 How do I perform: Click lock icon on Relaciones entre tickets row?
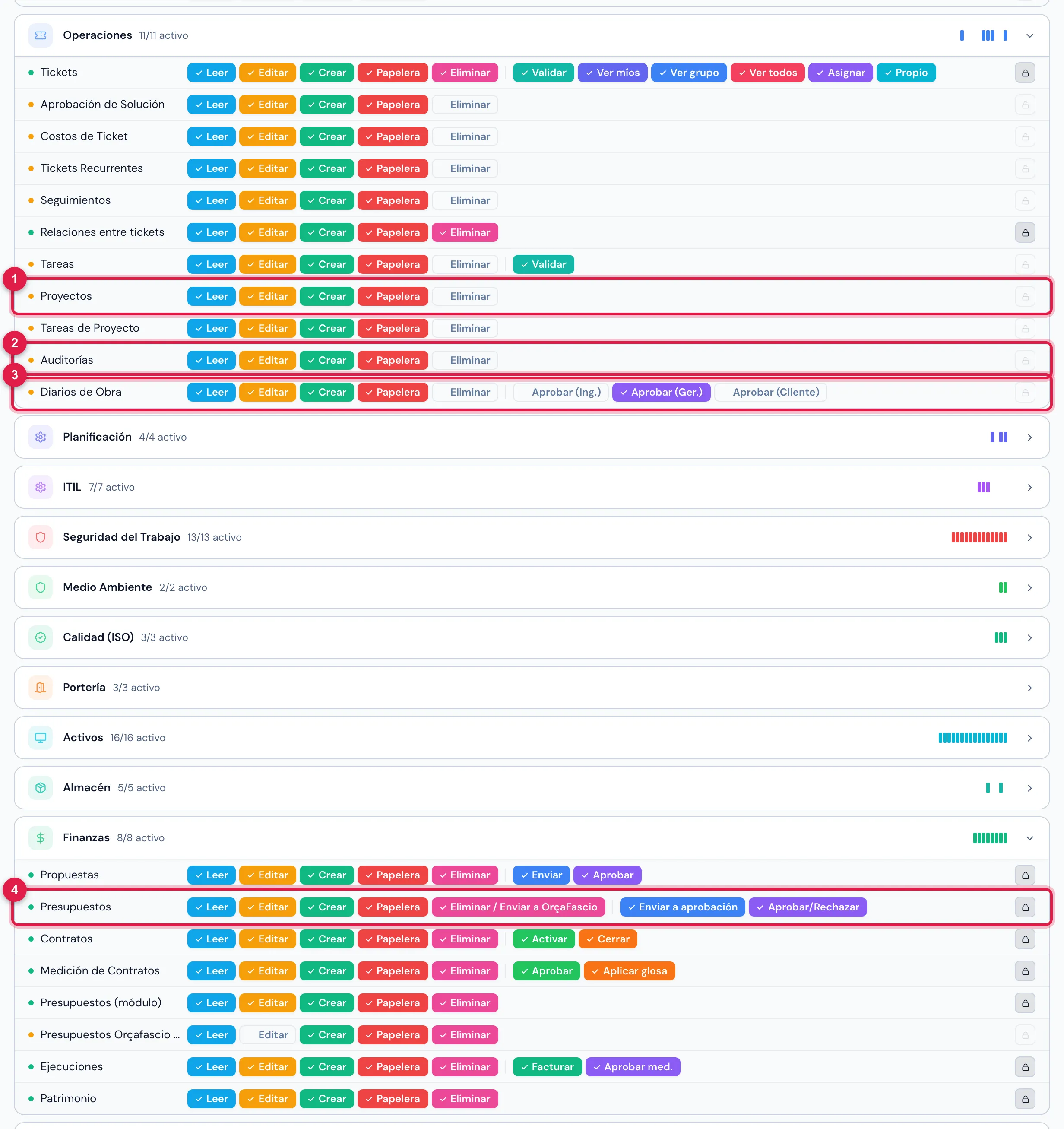click(1025, 232)
